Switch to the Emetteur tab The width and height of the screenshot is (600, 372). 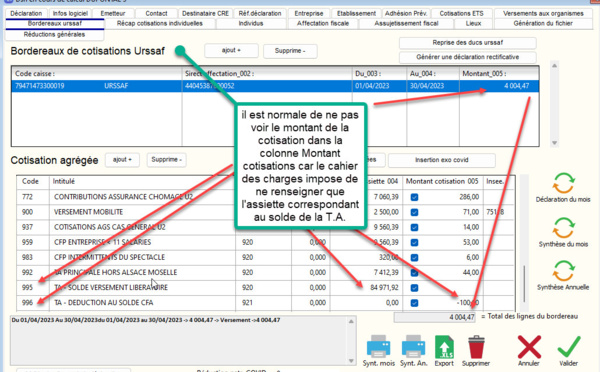point(113,13)
